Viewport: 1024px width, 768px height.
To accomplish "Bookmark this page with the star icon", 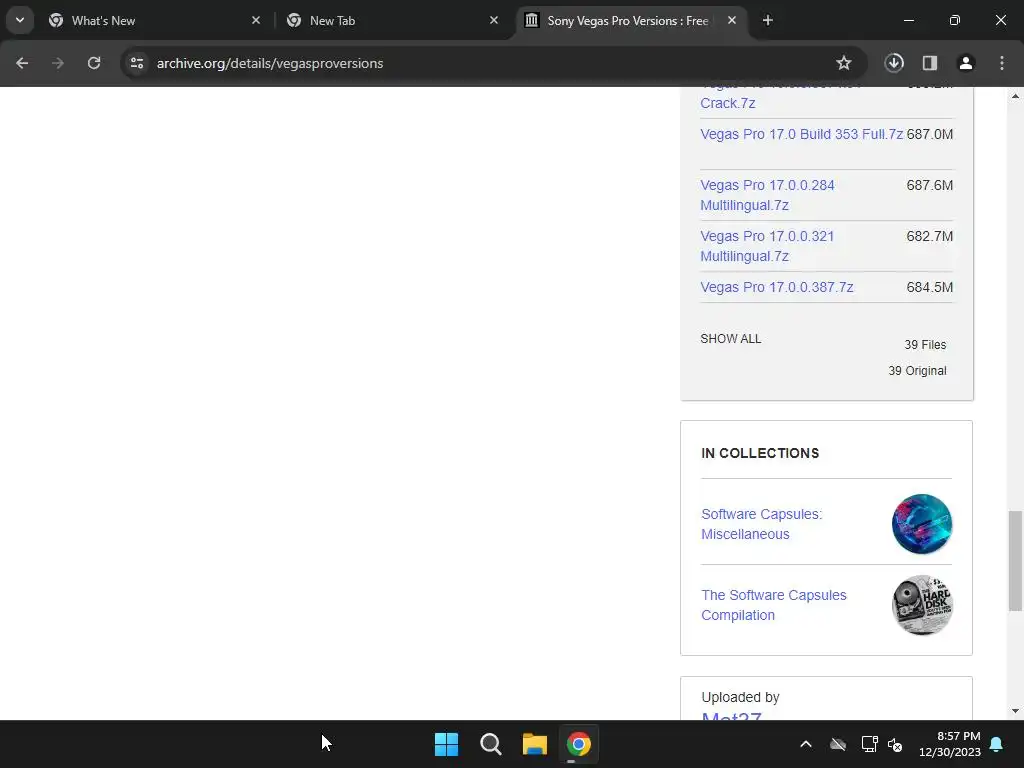I will point(844,63).
